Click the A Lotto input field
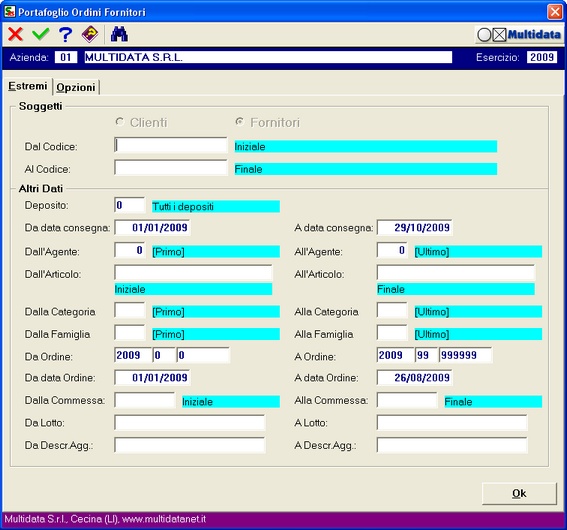This screenshot has height=530, width=567. point(452,423)
